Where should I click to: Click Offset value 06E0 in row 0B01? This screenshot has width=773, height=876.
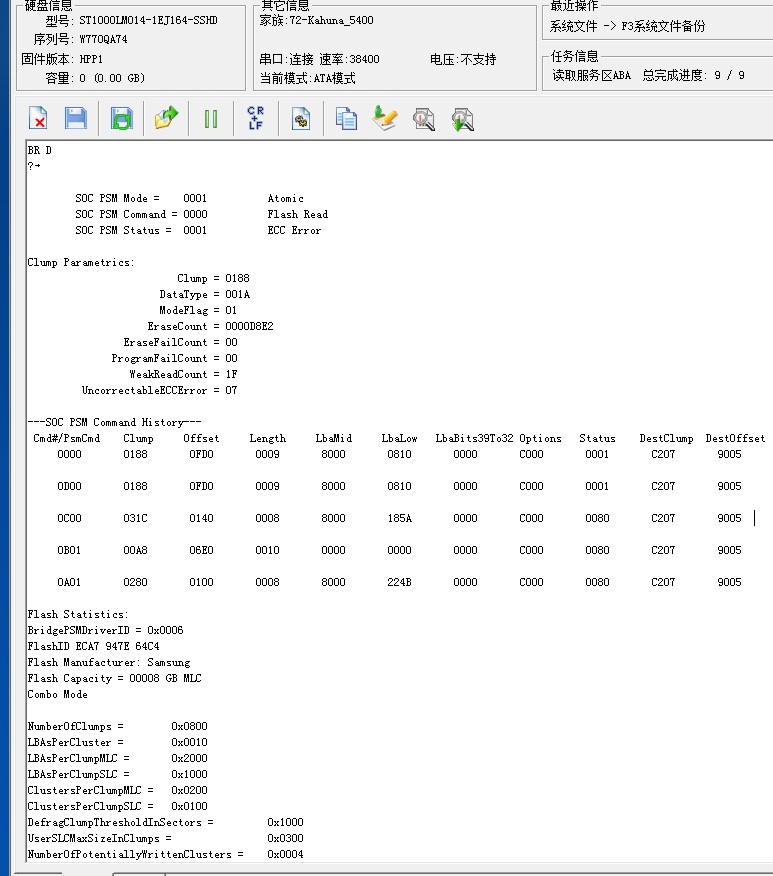click(201, 550)
